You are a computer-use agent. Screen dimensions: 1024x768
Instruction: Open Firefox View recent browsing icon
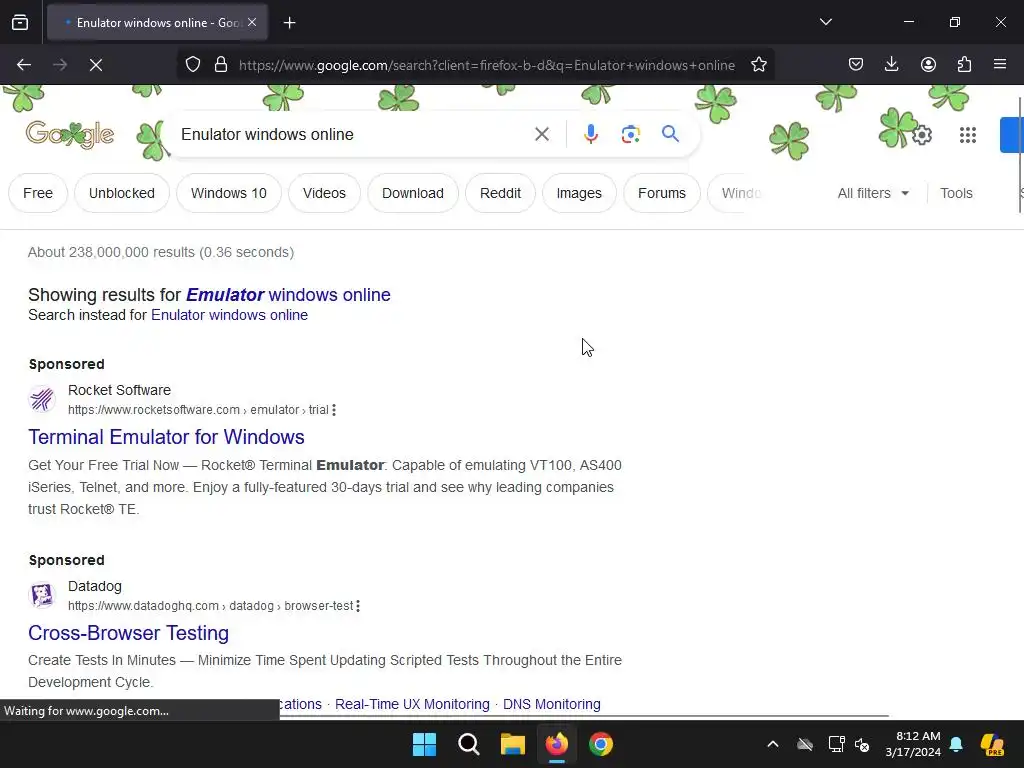point(20,22)
